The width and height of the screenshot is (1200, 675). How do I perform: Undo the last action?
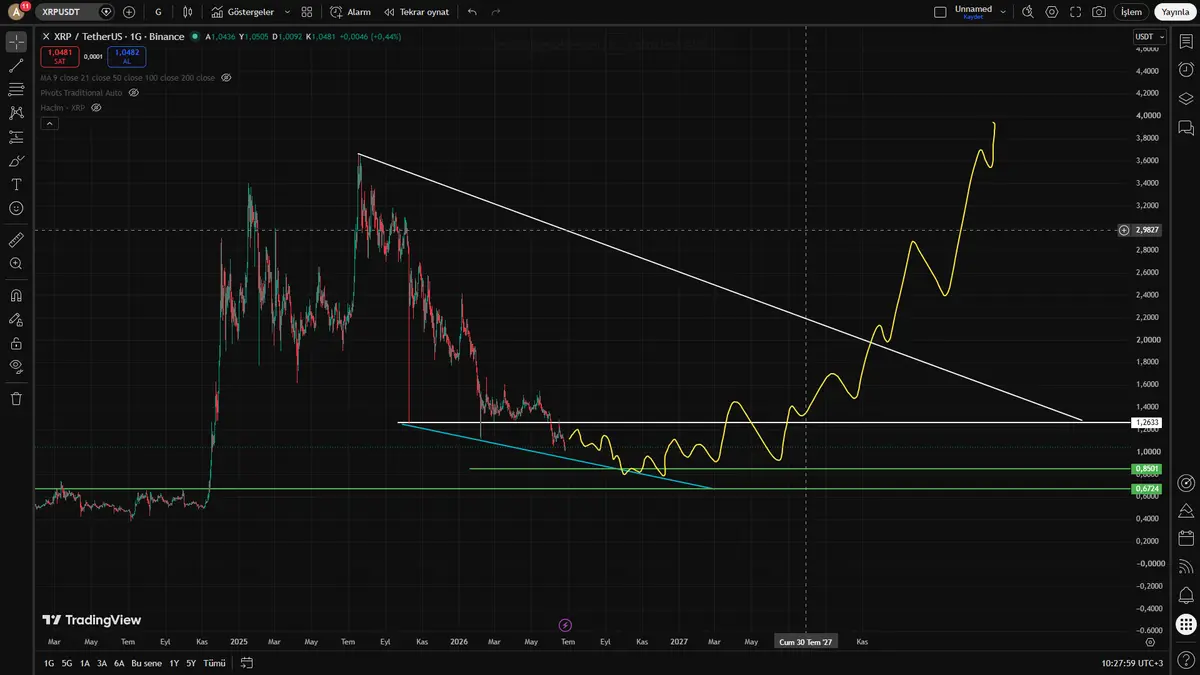(x=472, y=12)
